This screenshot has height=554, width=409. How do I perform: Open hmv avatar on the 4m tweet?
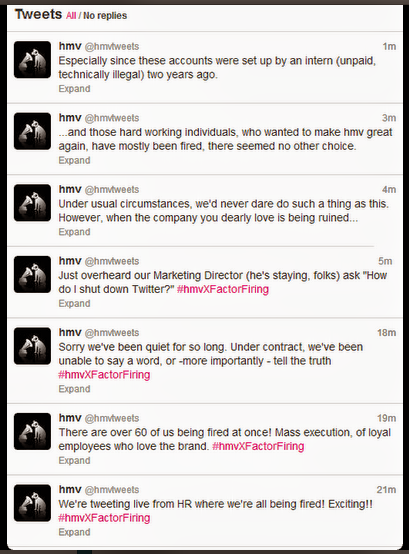point(32,203)
